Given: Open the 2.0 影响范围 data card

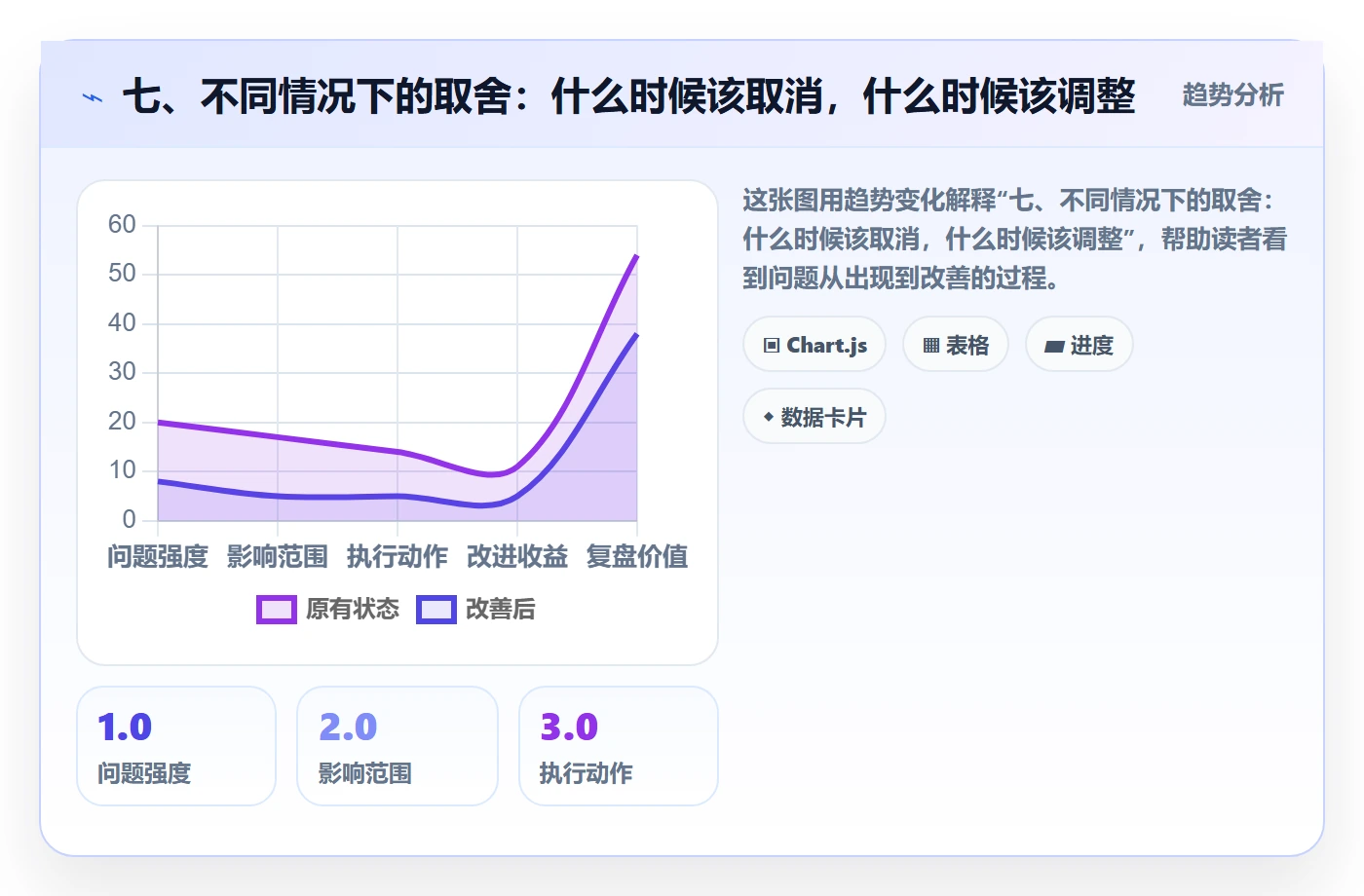Looking at the screenshot, I should (x=398, y=746).
